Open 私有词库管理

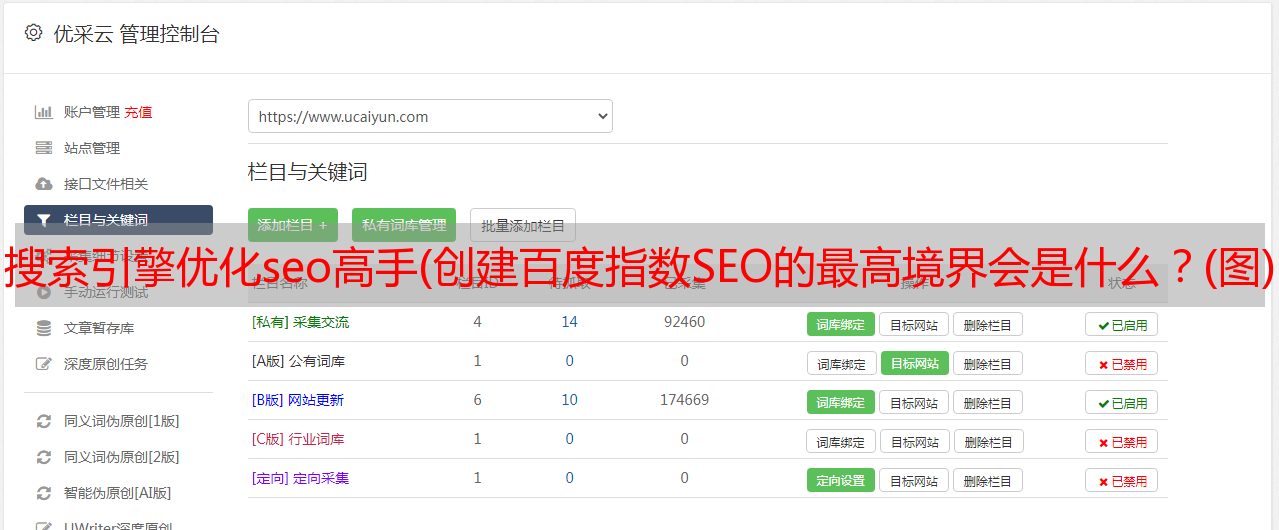coord(404,225)
